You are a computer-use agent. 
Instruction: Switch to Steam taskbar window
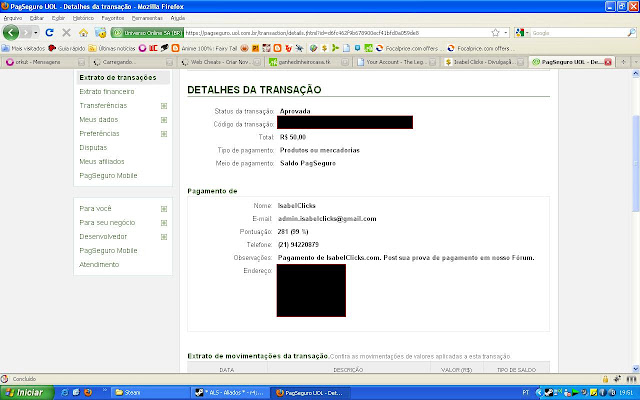150,393
